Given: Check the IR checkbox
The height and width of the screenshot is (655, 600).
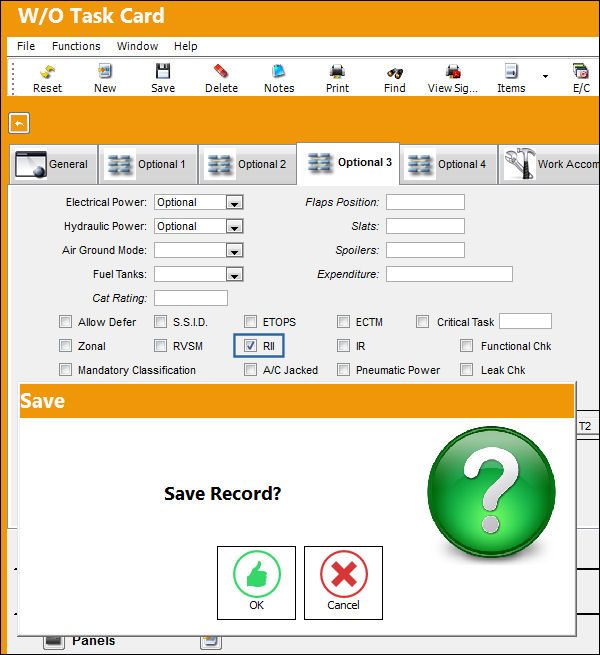Looking at the screenshot, I should pyautogui.click(x=343, y=346).
